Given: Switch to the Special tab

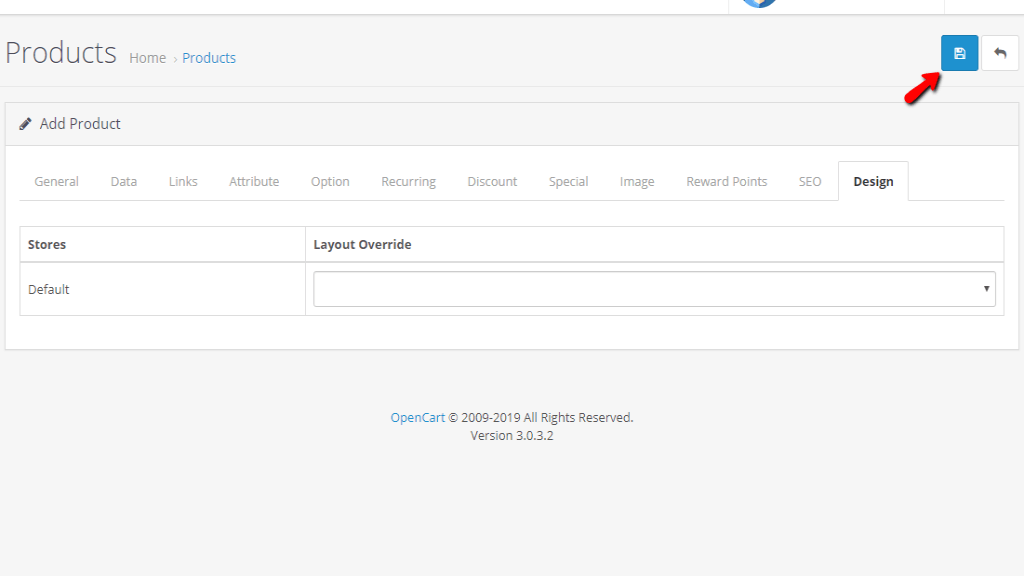Looking at the screenshot, I should pos(568,181).
